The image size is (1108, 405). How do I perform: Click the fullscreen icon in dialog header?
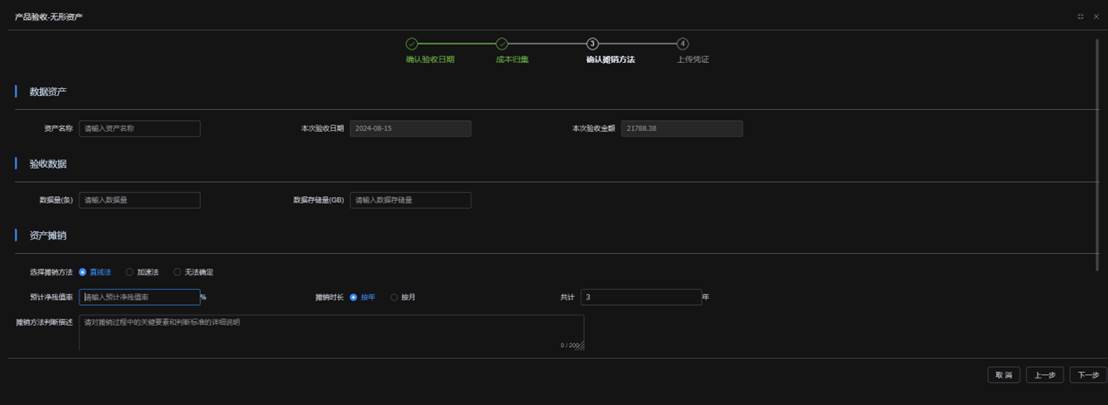[x=1080, y=17]
